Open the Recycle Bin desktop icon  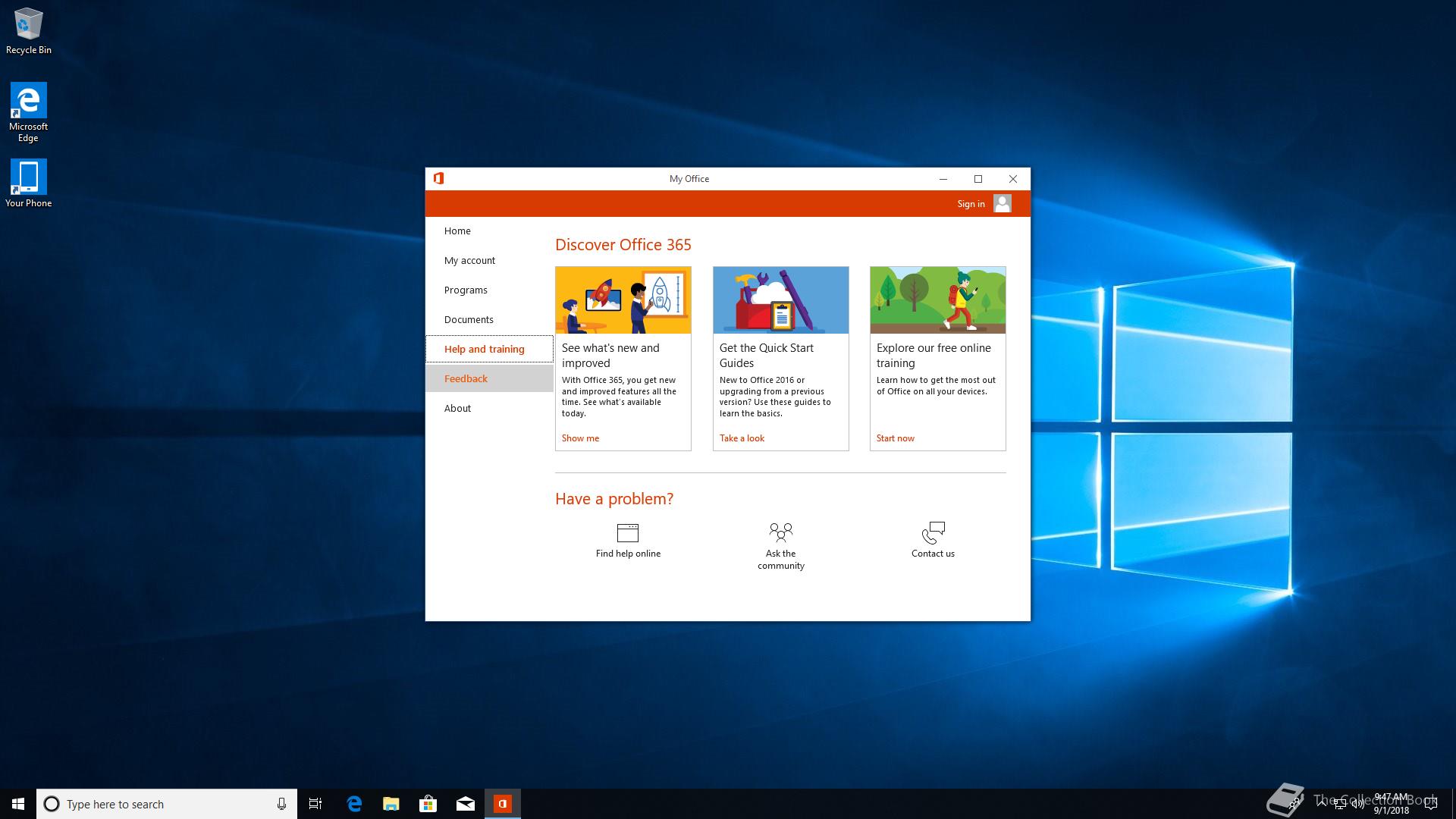tap(28, 31)
